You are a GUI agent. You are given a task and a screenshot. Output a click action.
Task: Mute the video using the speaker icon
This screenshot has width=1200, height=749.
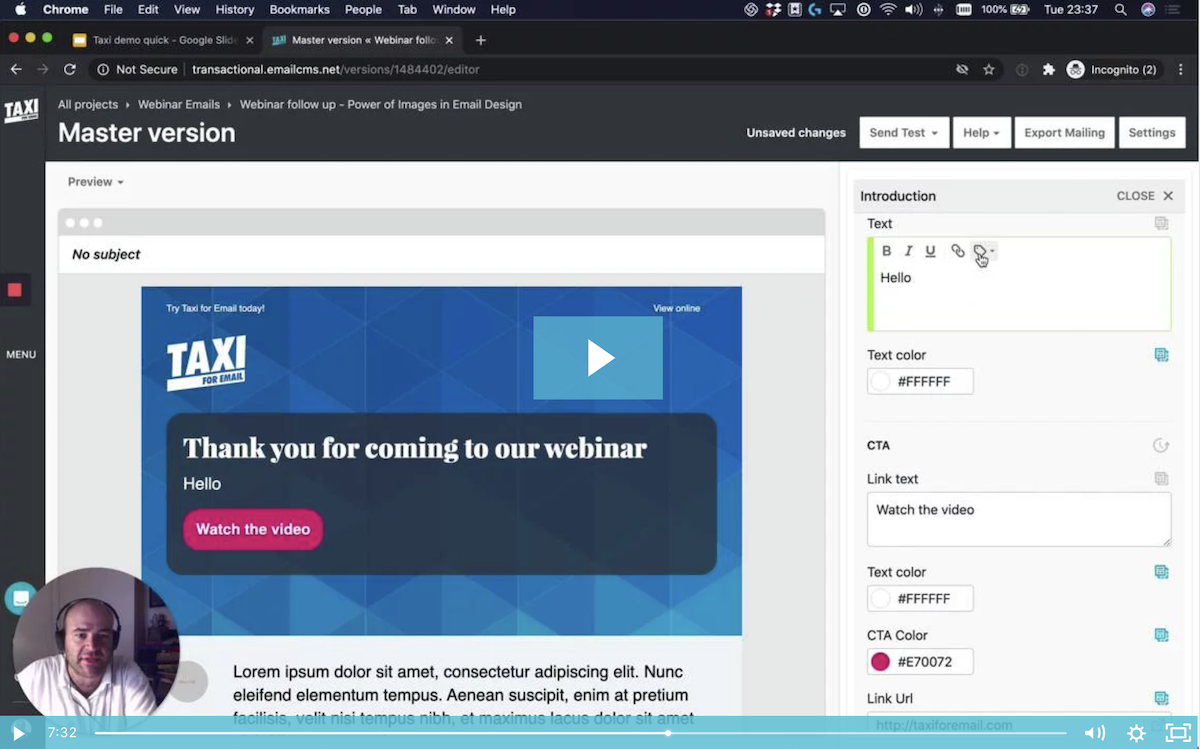1095,733
